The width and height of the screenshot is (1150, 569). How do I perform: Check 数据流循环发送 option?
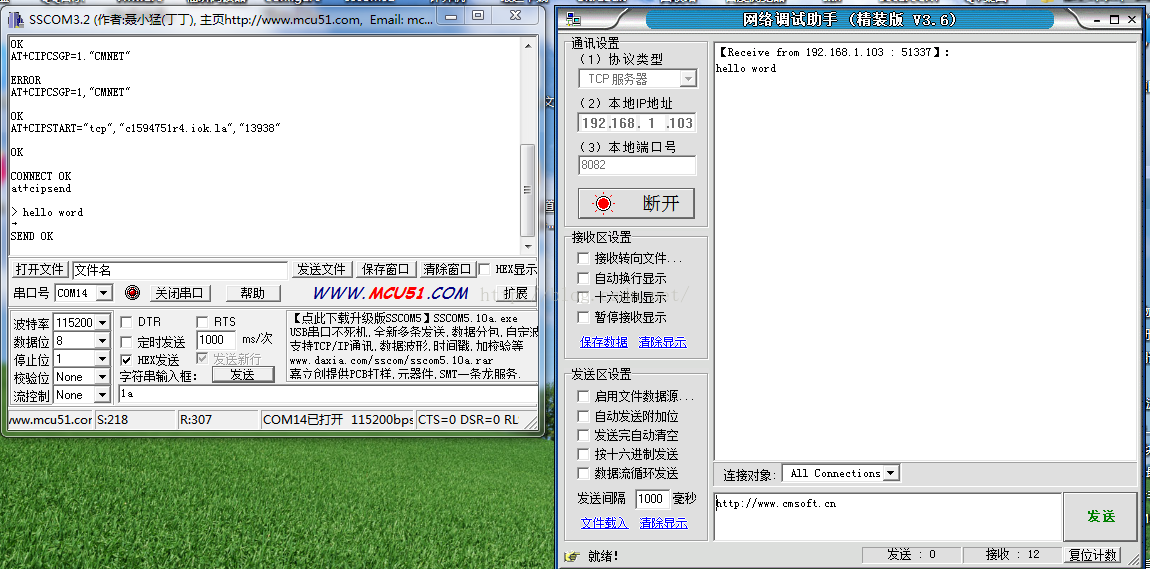pyautogui.click(x=583, y=473)
